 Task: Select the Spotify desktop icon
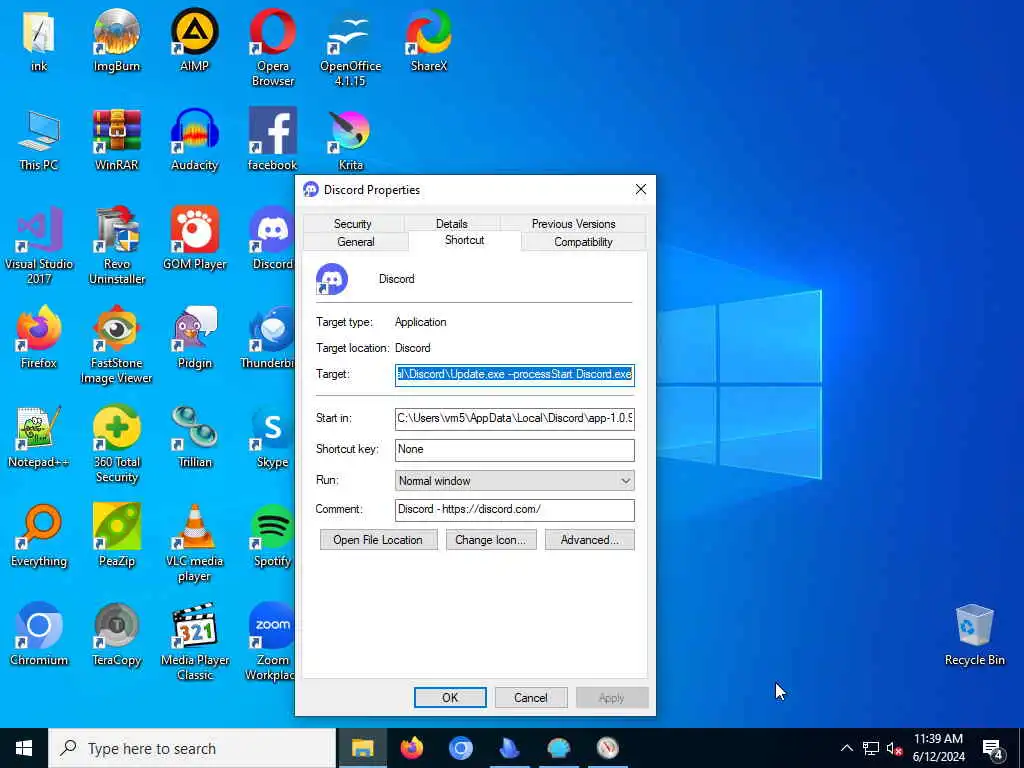tap(272, 536)
